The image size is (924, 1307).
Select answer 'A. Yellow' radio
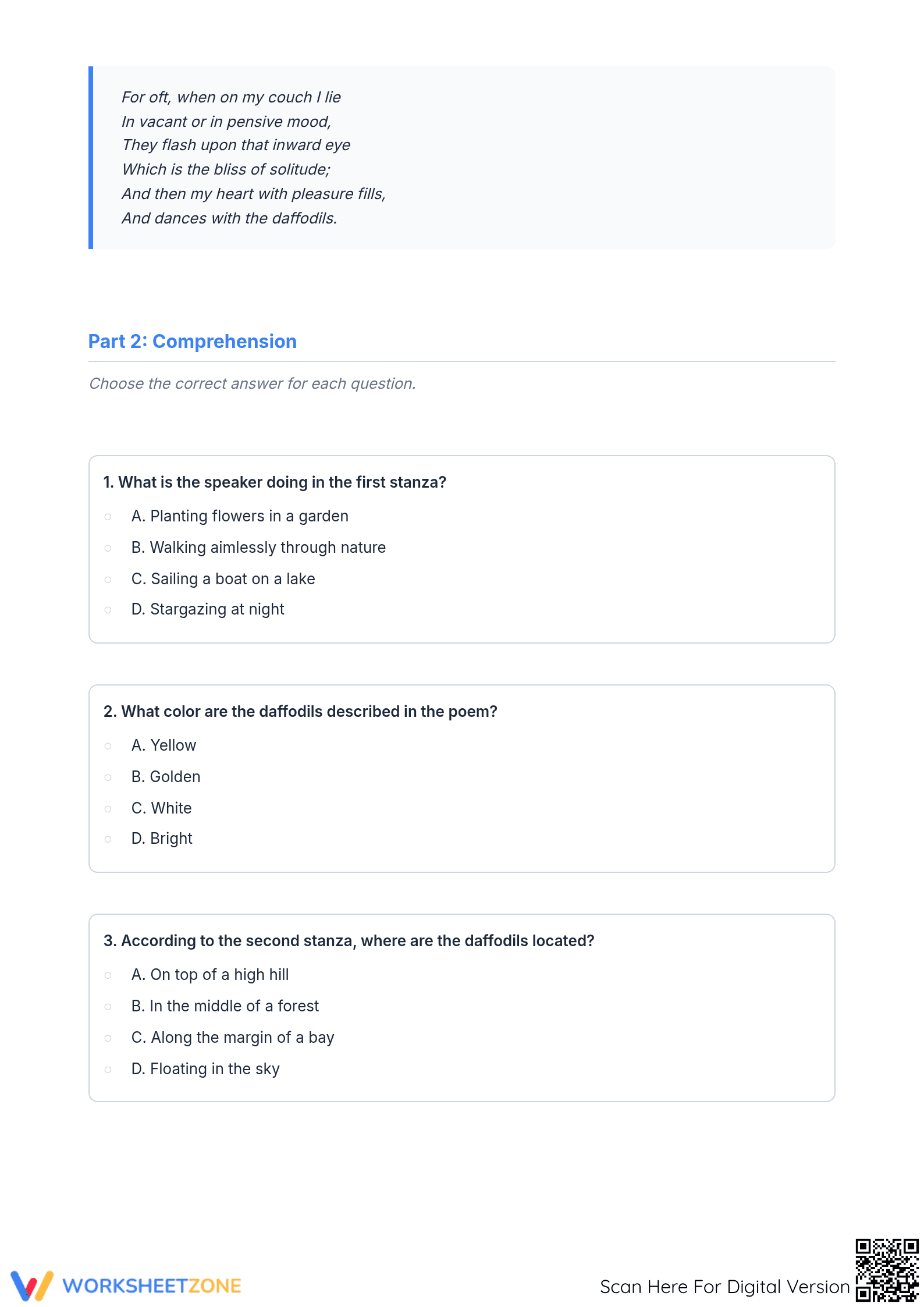coord(108,746)
